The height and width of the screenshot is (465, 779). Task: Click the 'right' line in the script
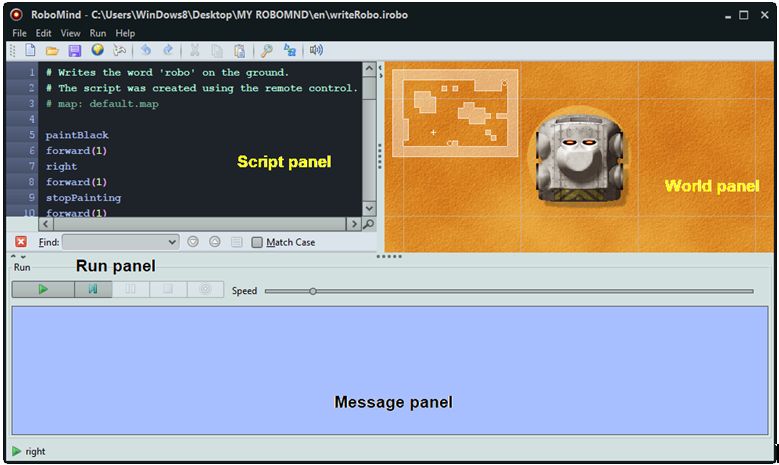62,166
